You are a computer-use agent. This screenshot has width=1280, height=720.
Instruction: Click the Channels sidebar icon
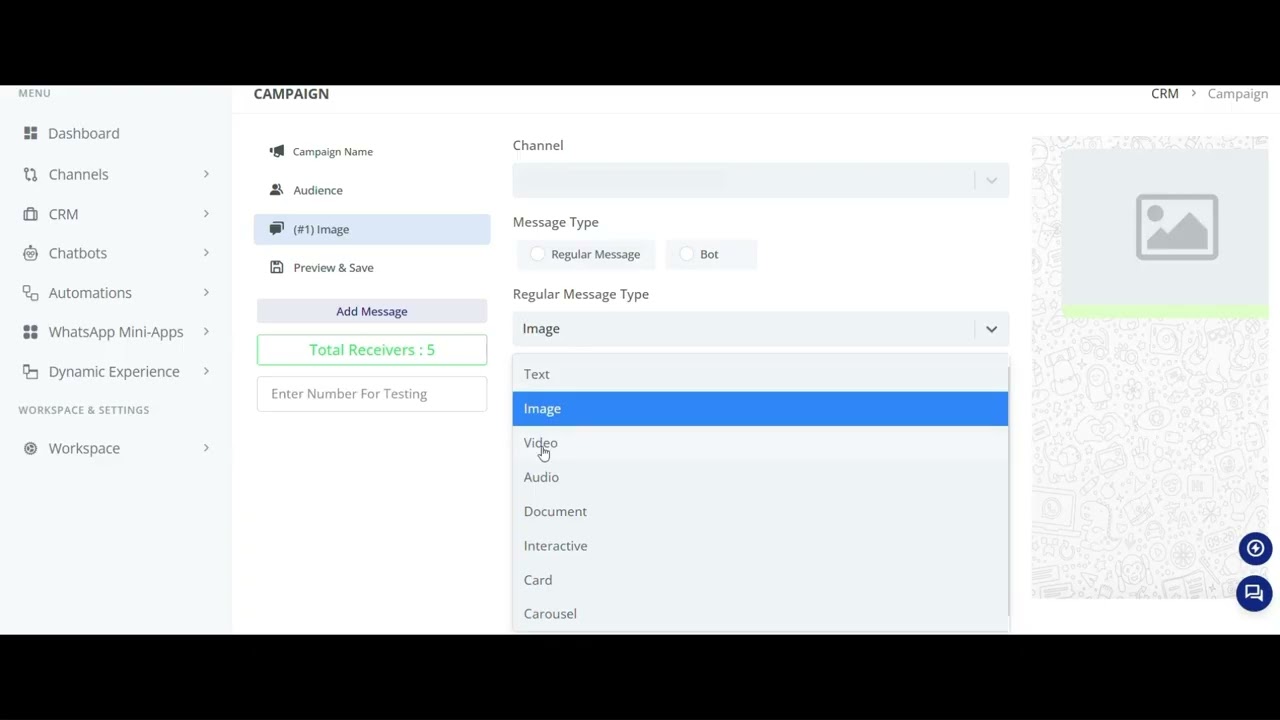pos(30,174)
